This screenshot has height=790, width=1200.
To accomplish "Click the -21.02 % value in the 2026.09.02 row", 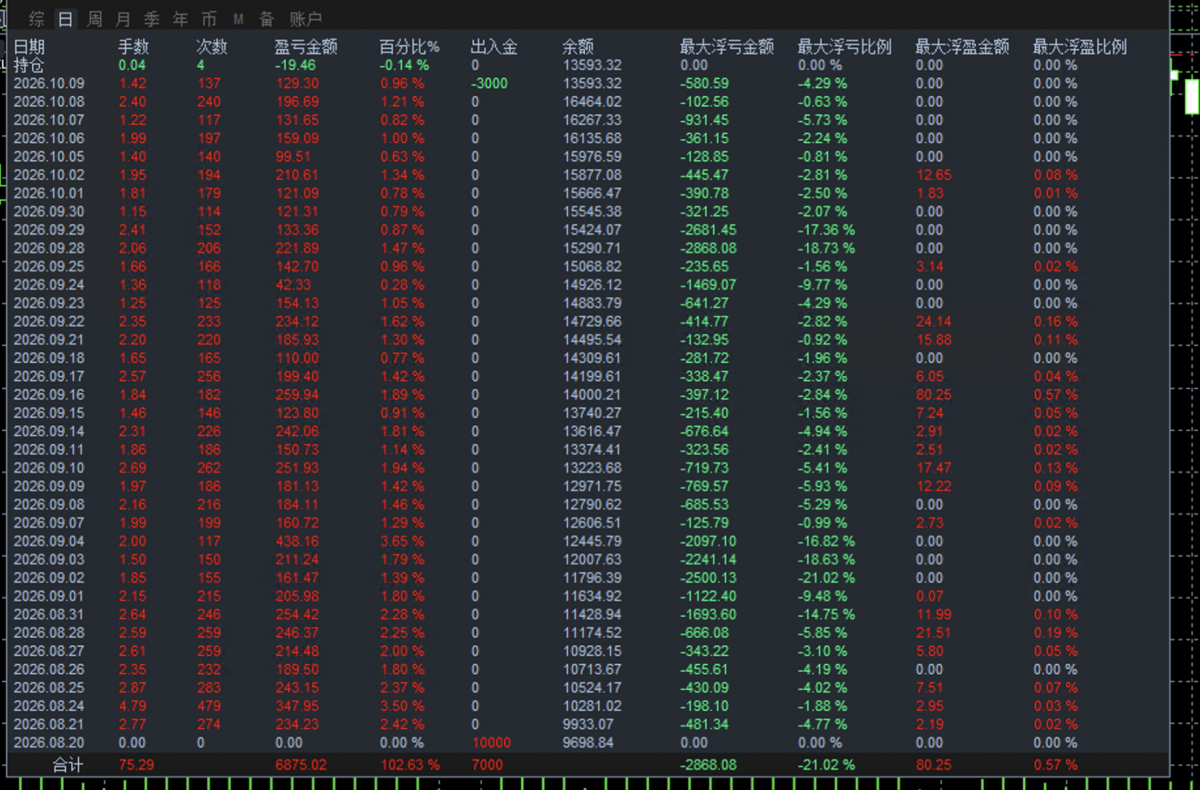I will 827,578.
